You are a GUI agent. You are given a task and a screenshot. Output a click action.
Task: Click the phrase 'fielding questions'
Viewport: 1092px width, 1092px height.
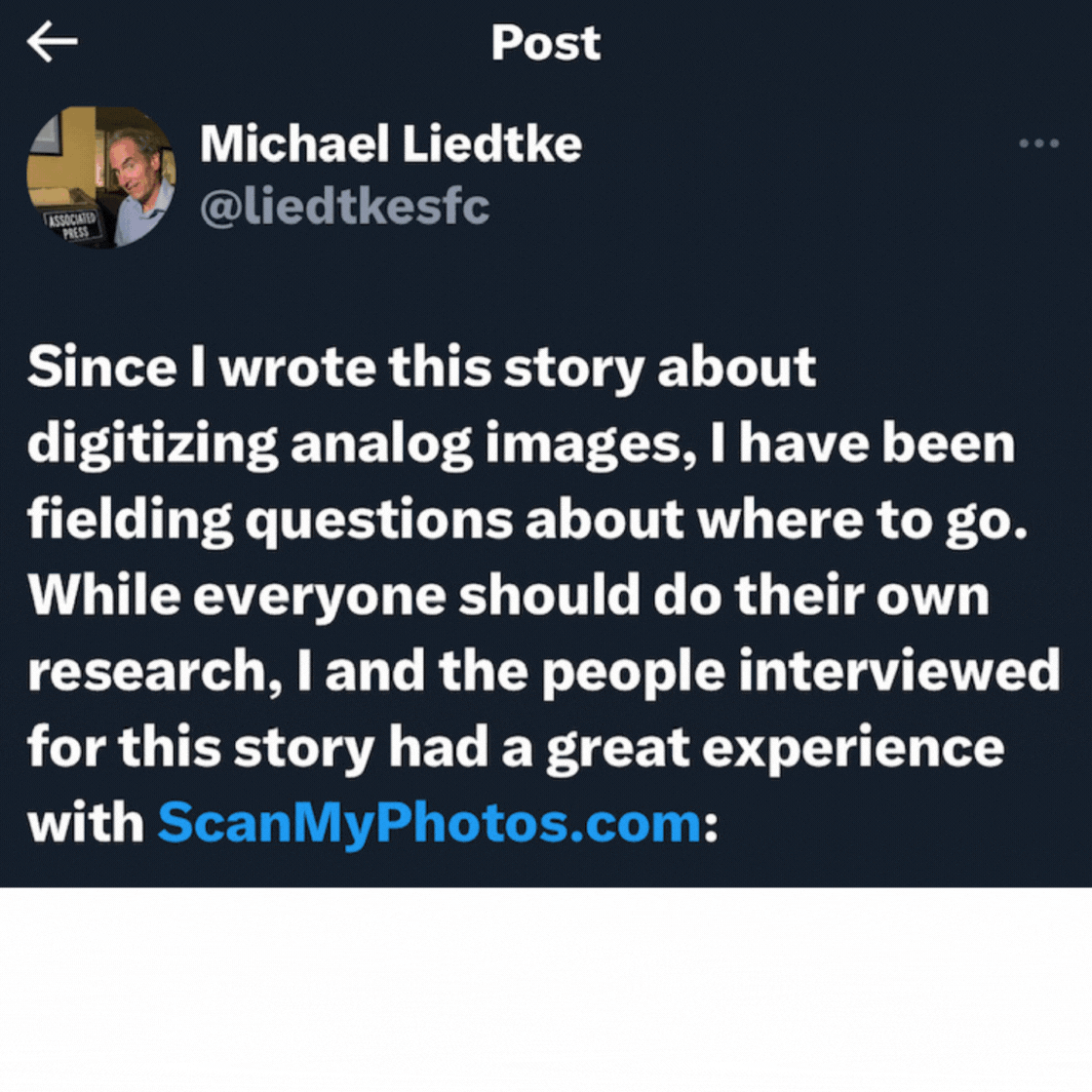pos(269,520)
